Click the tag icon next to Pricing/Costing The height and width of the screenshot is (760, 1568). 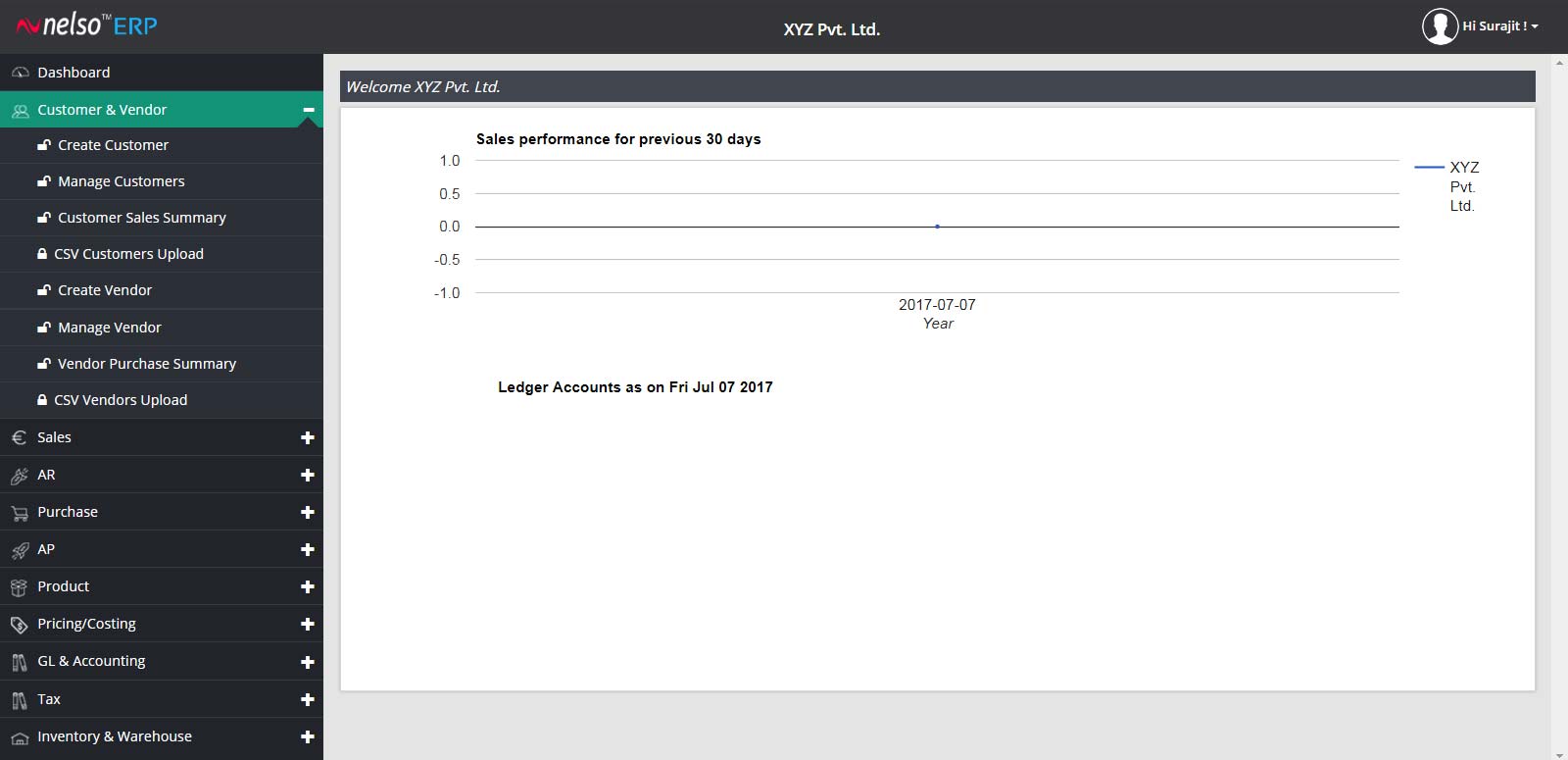click(x=20, y=625)
